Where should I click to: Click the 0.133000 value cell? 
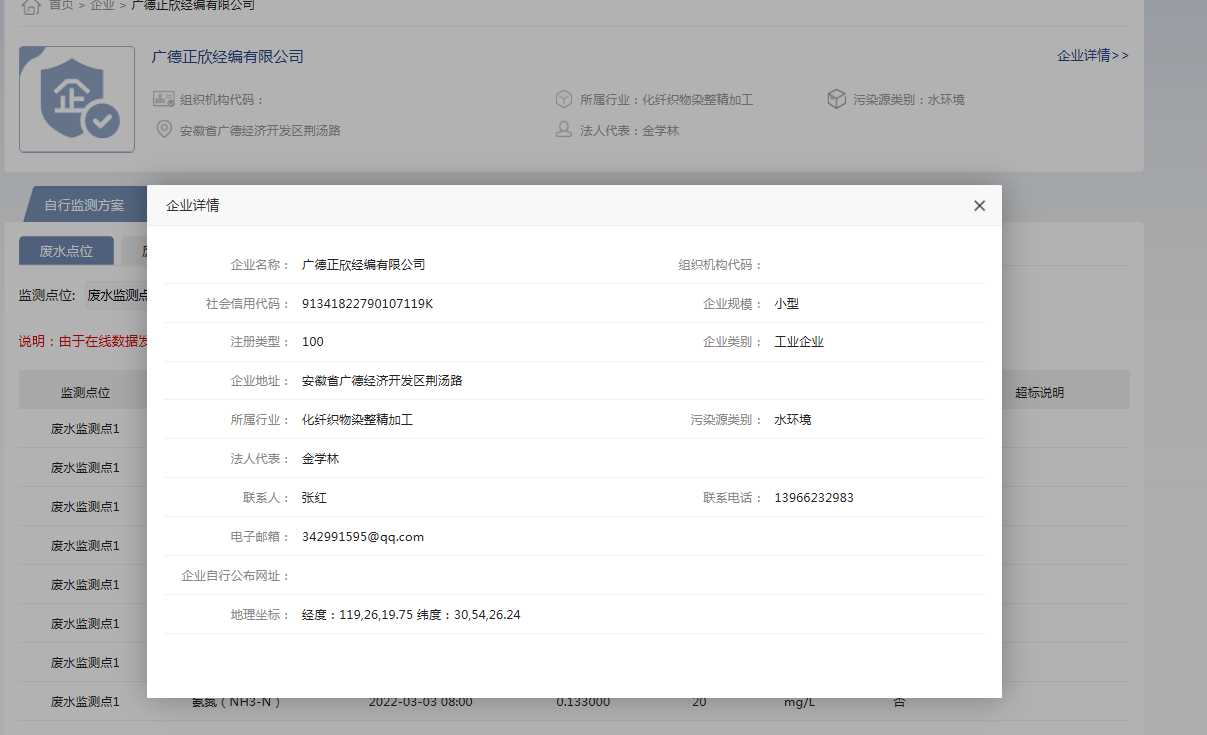pyautogui.click(x=583, y=702)
